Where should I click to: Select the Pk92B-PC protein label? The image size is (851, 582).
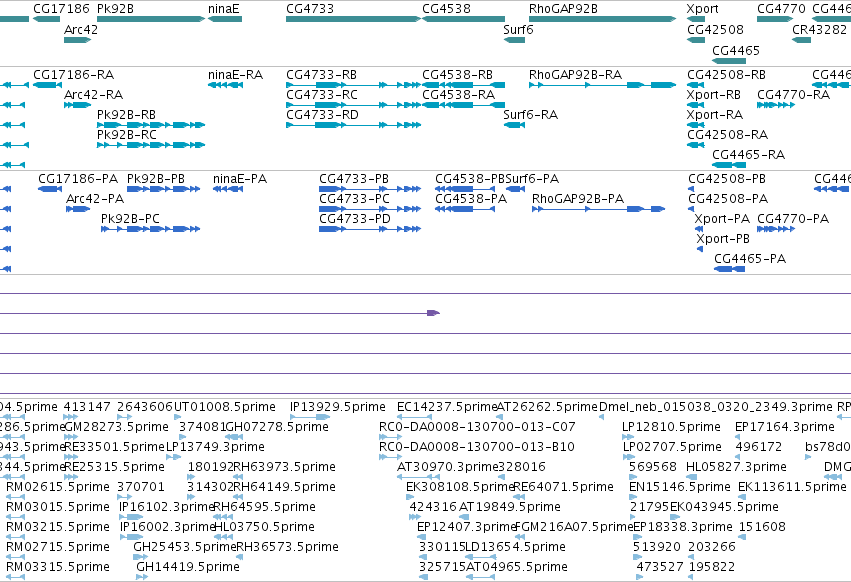(x=130, y=218)
